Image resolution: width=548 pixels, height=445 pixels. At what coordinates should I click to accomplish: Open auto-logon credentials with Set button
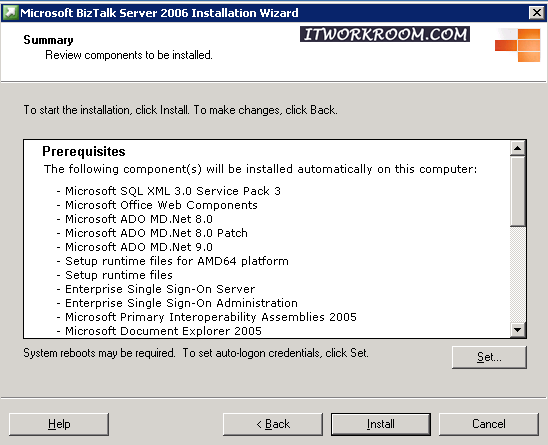coord(489,357)
